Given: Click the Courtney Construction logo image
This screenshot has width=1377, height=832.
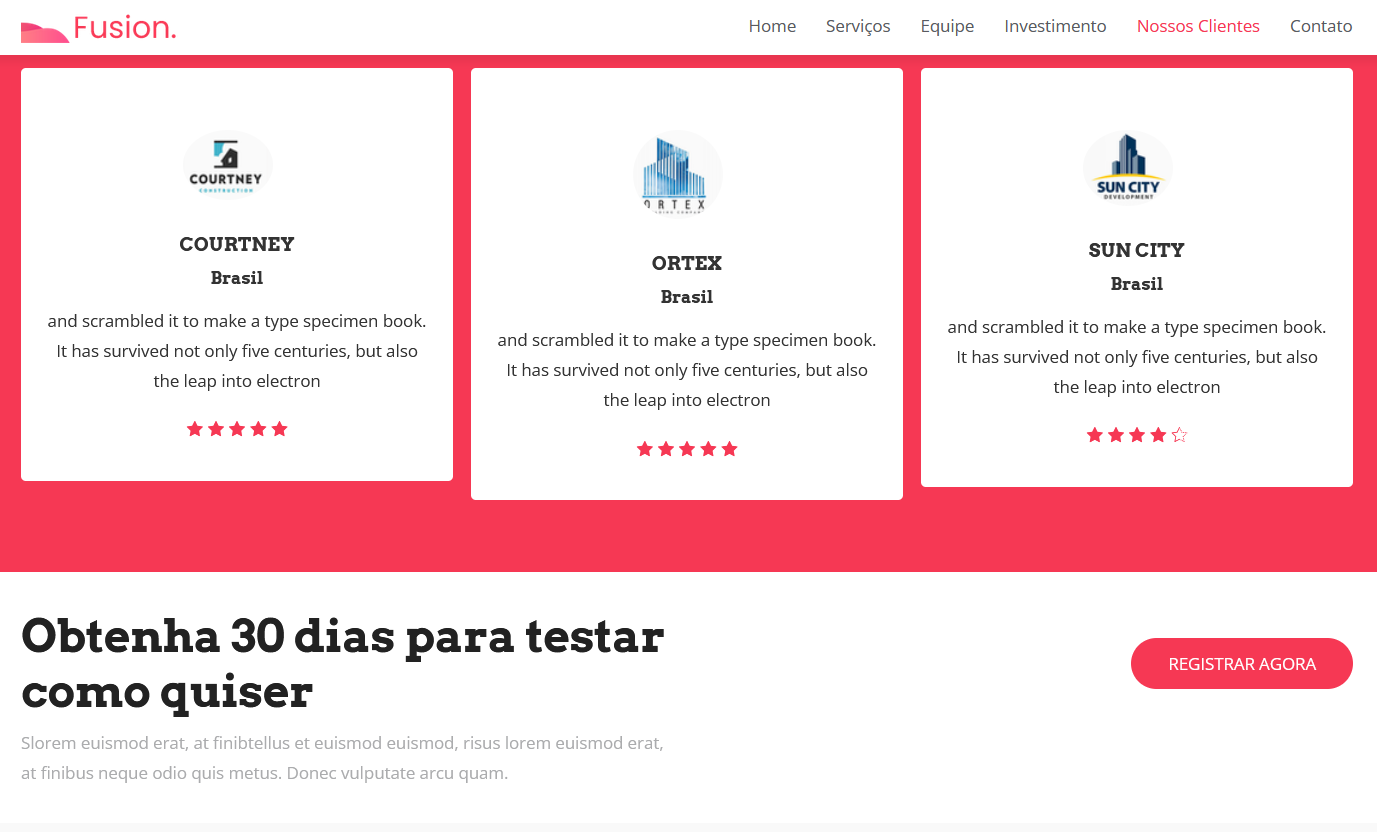Looking at the screenshot, I should (227, 166).
